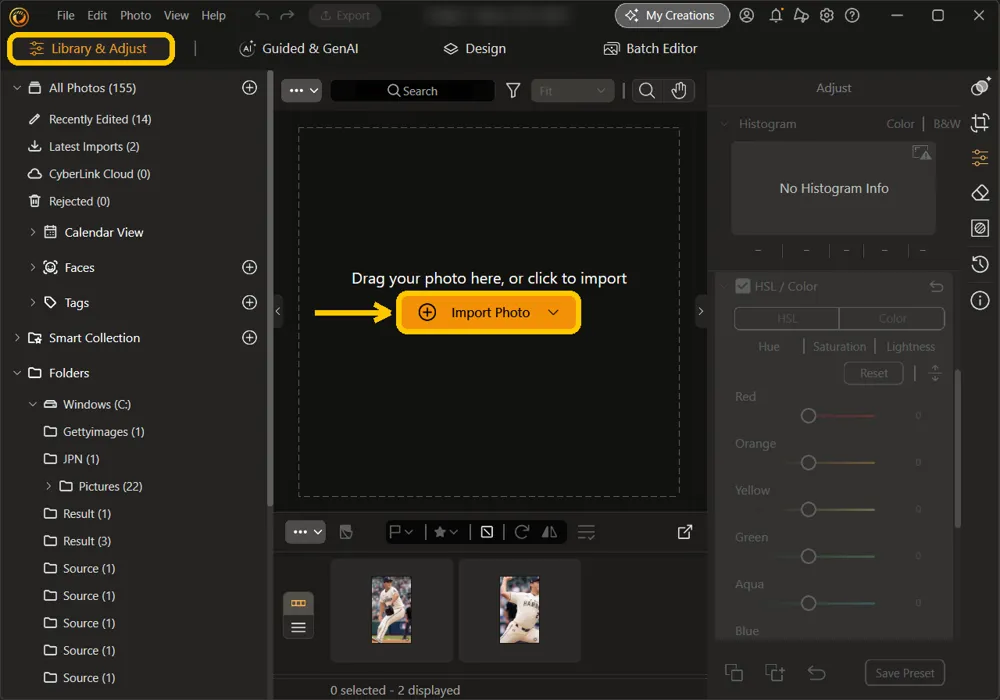Click the flip photo icon
Viewport: 1000px width, 700px height.
pyautogui.click(x=549, y=532)
